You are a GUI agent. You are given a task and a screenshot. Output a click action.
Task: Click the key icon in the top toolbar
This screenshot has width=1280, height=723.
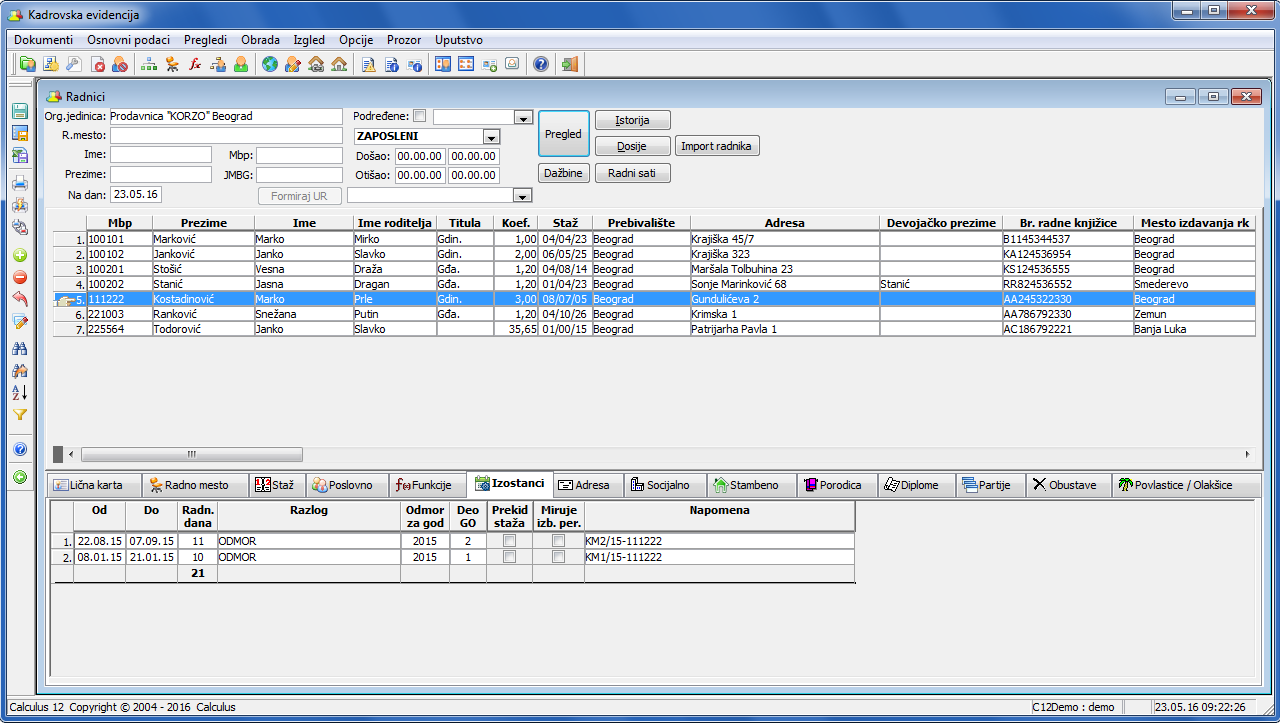coord(73,65)
